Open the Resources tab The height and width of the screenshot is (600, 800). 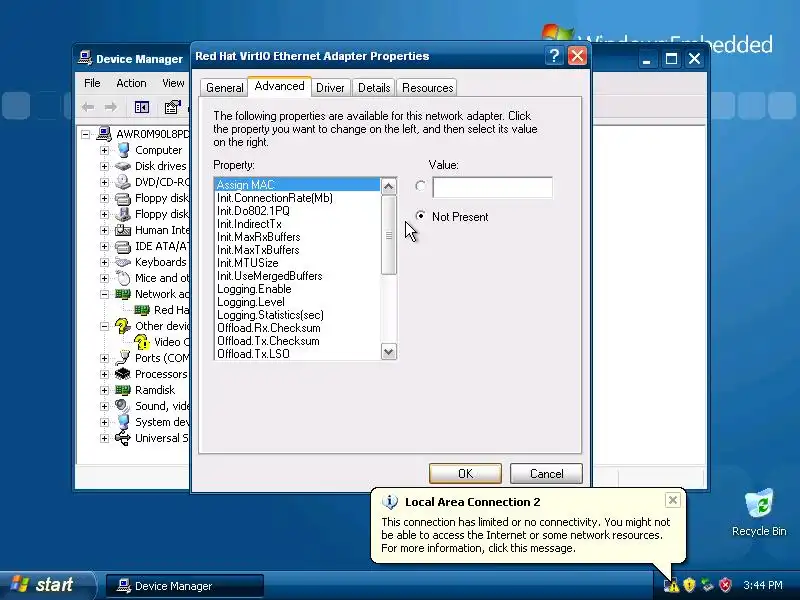(x=428, y=88)
